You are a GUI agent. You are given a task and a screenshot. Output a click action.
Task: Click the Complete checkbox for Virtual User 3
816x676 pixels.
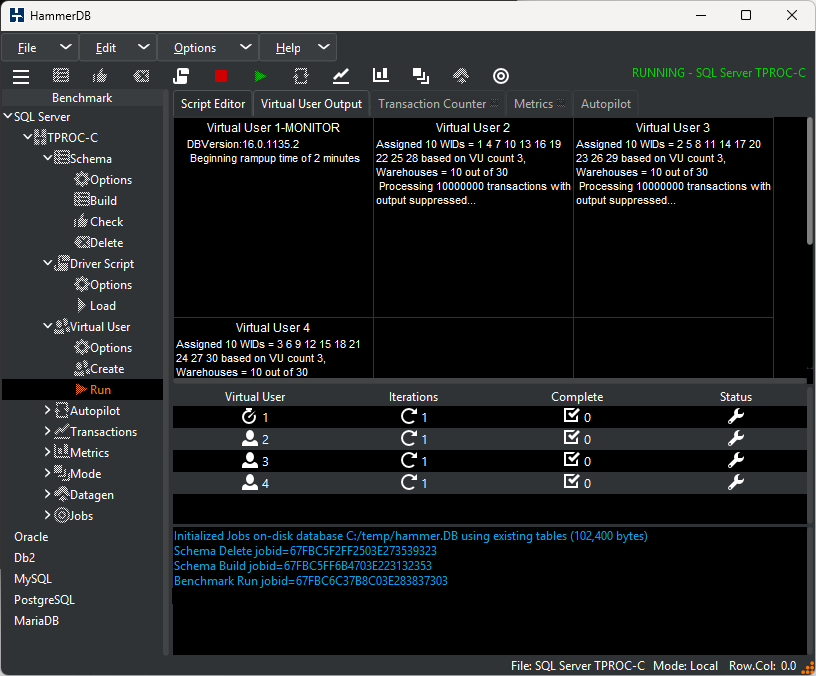(571, 460)
